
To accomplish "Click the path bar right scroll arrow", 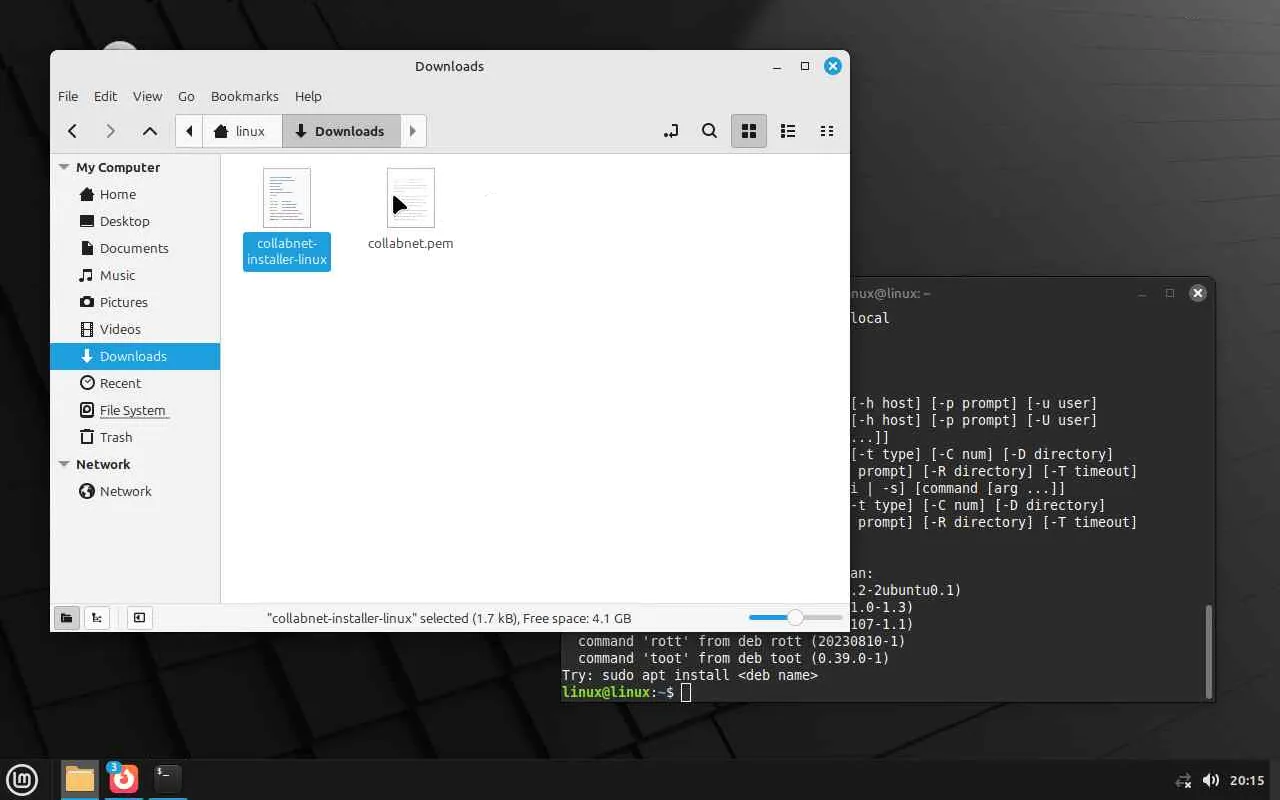I will (413, 131).
